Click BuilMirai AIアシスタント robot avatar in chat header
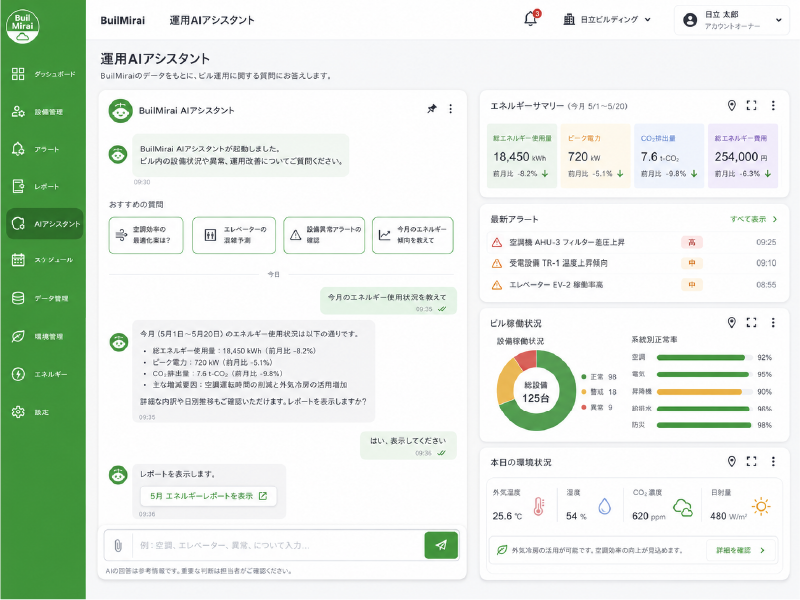The image size is (800, 600). click(120, 111)
